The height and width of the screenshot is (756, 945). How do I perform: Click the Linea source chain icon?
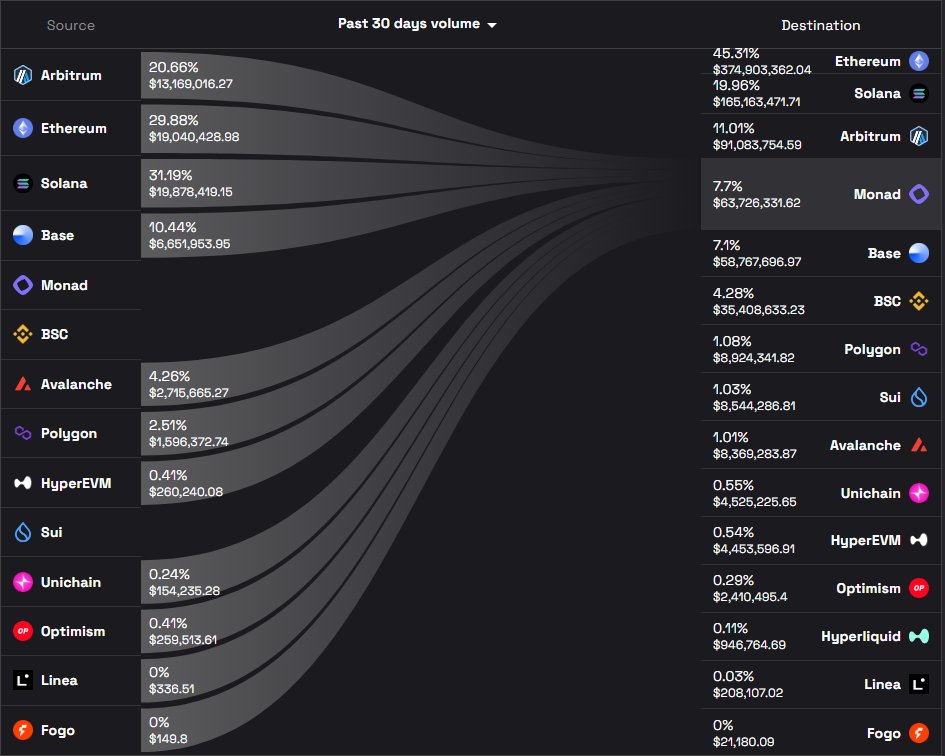click(23, 680)
